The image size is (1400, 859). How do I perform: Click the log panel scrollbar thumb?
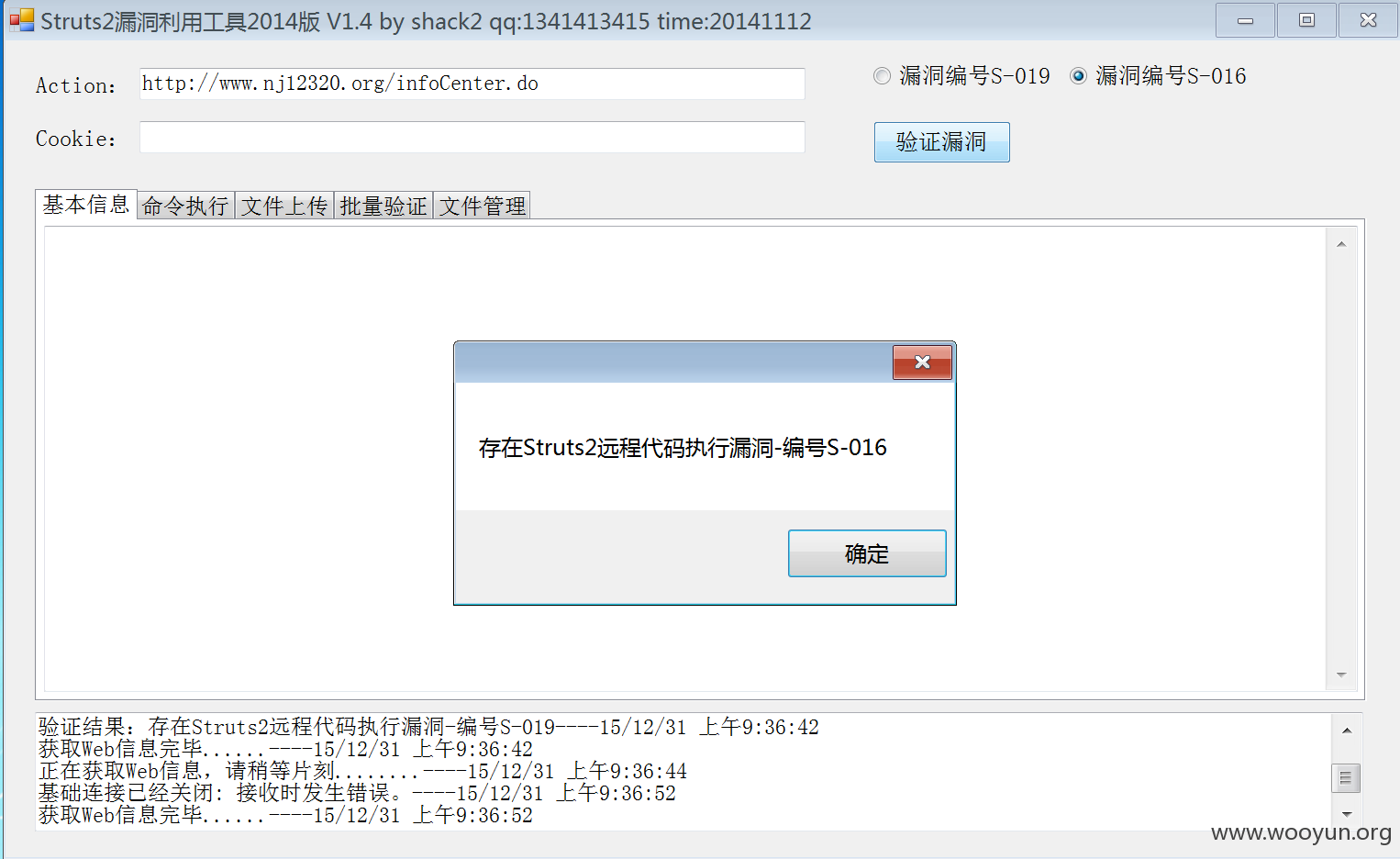coord(1346,778)
